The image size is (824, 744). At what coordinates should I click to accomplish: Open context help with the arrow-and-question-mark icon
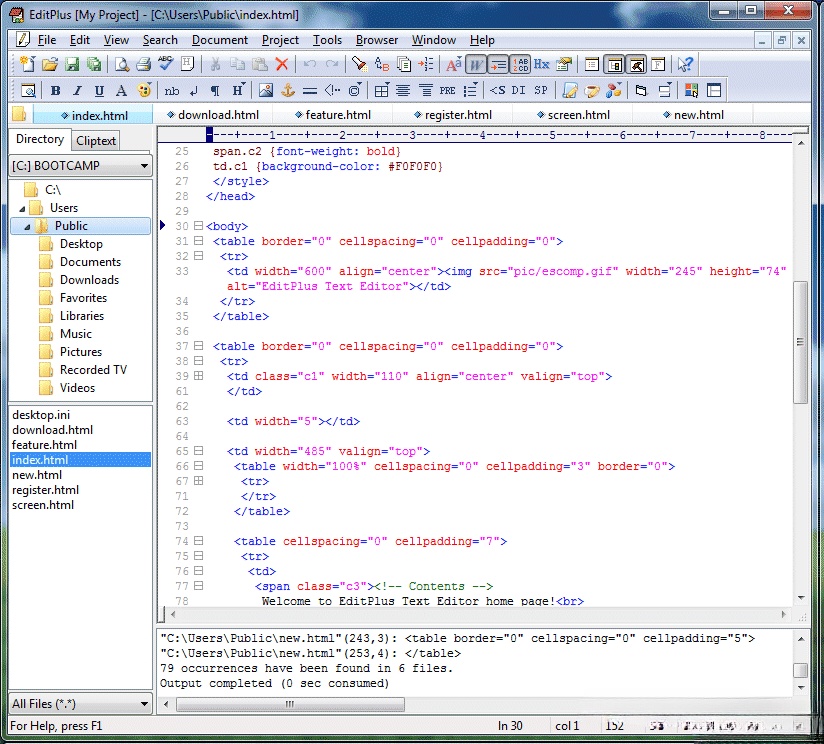[685, 64]
